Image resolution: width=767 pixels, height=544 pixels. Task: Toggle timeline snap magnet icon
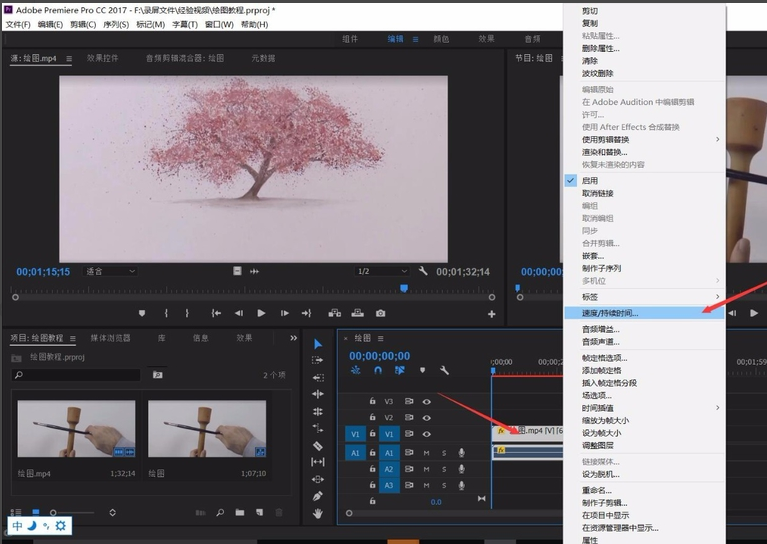[379, 370]
